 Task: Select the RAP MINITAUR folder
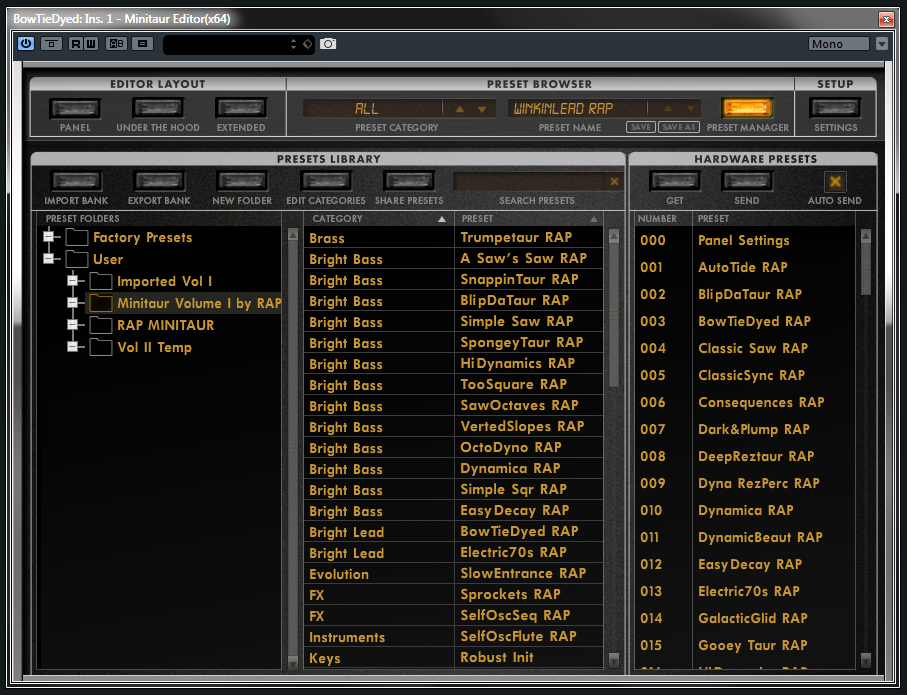click(165, 325)
